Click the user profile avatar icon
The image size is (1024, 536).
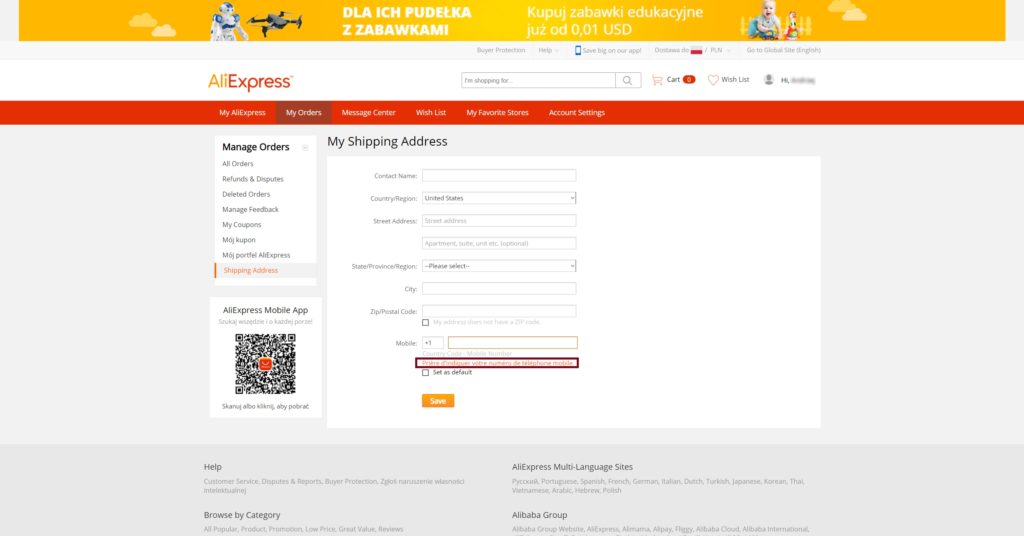769,80
